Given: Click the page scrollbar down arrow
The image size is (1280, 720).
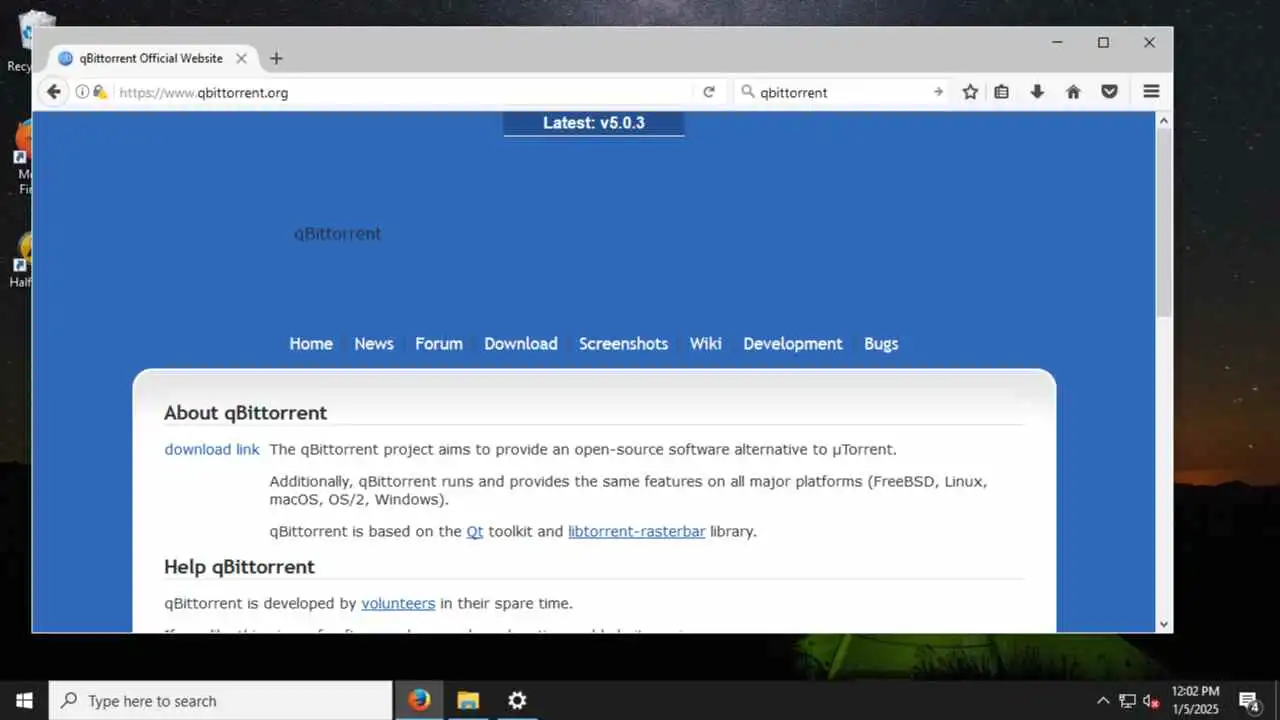Looking at the screenshot, I should point(1164,624).
